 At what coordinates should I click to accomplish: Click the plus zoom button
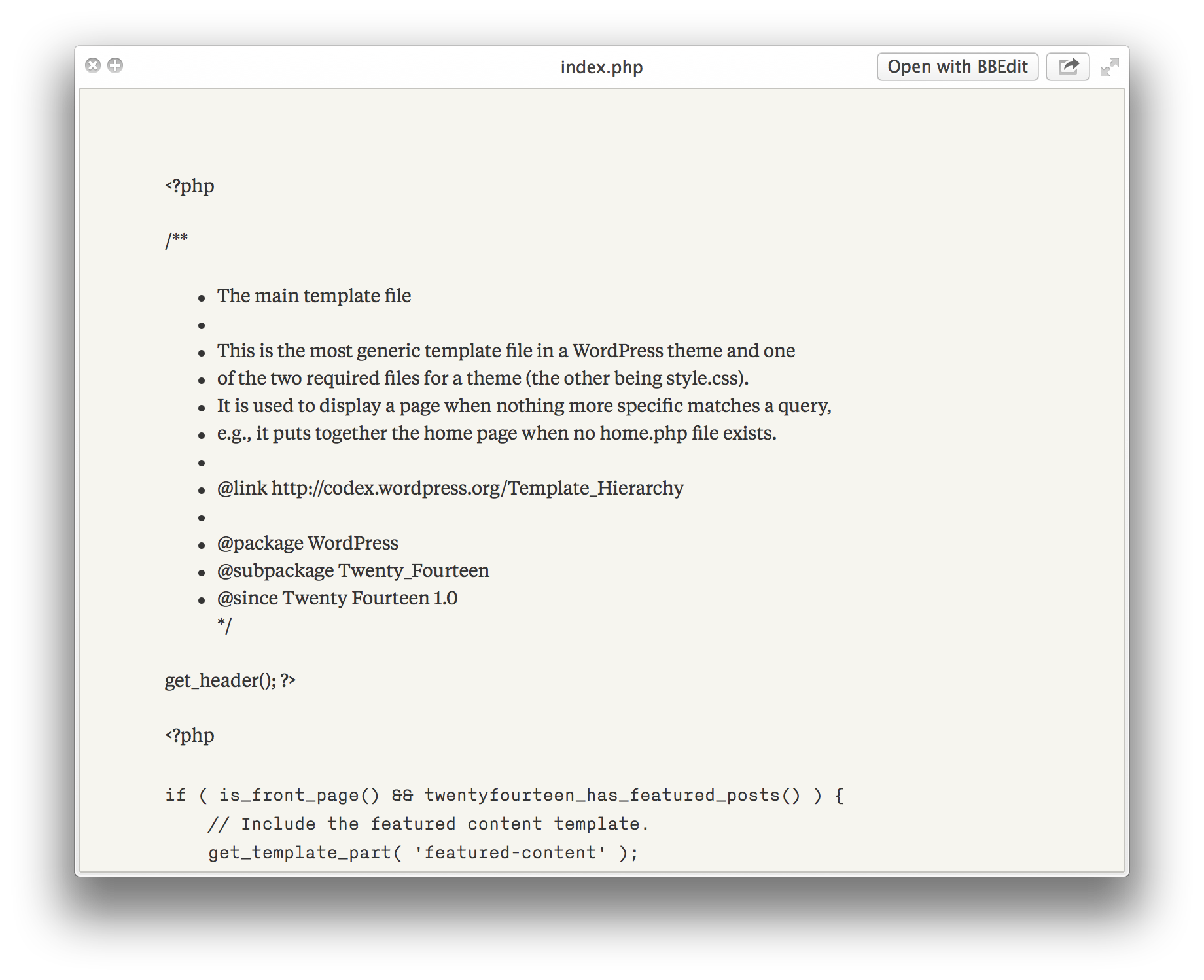[x=115, y=65]
